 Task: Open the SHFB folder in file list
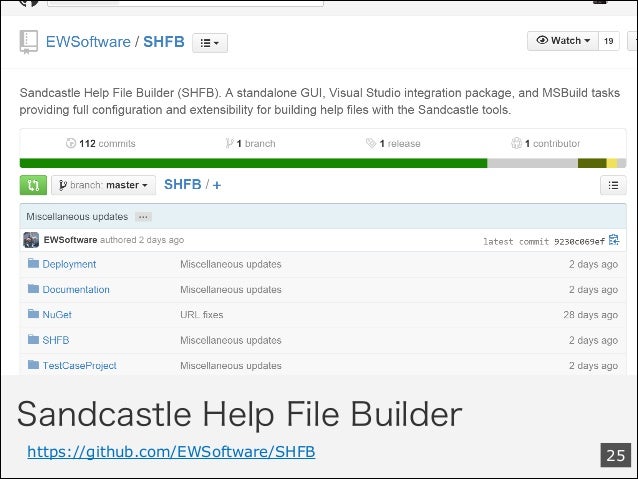click(x=56, y=340)
